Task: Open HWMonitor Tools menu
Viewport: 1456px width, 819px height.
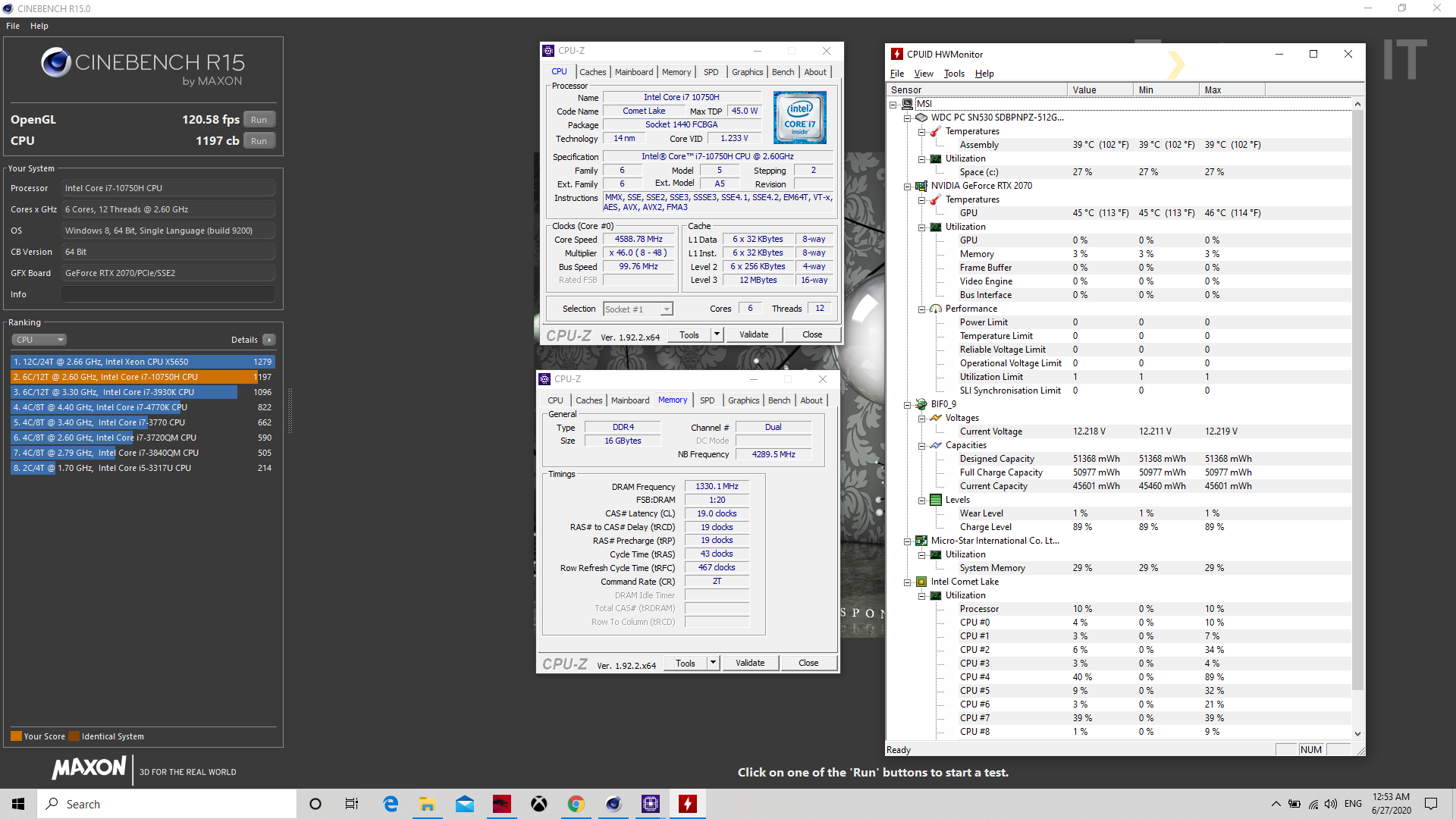Action: click(x=954, y=74)
